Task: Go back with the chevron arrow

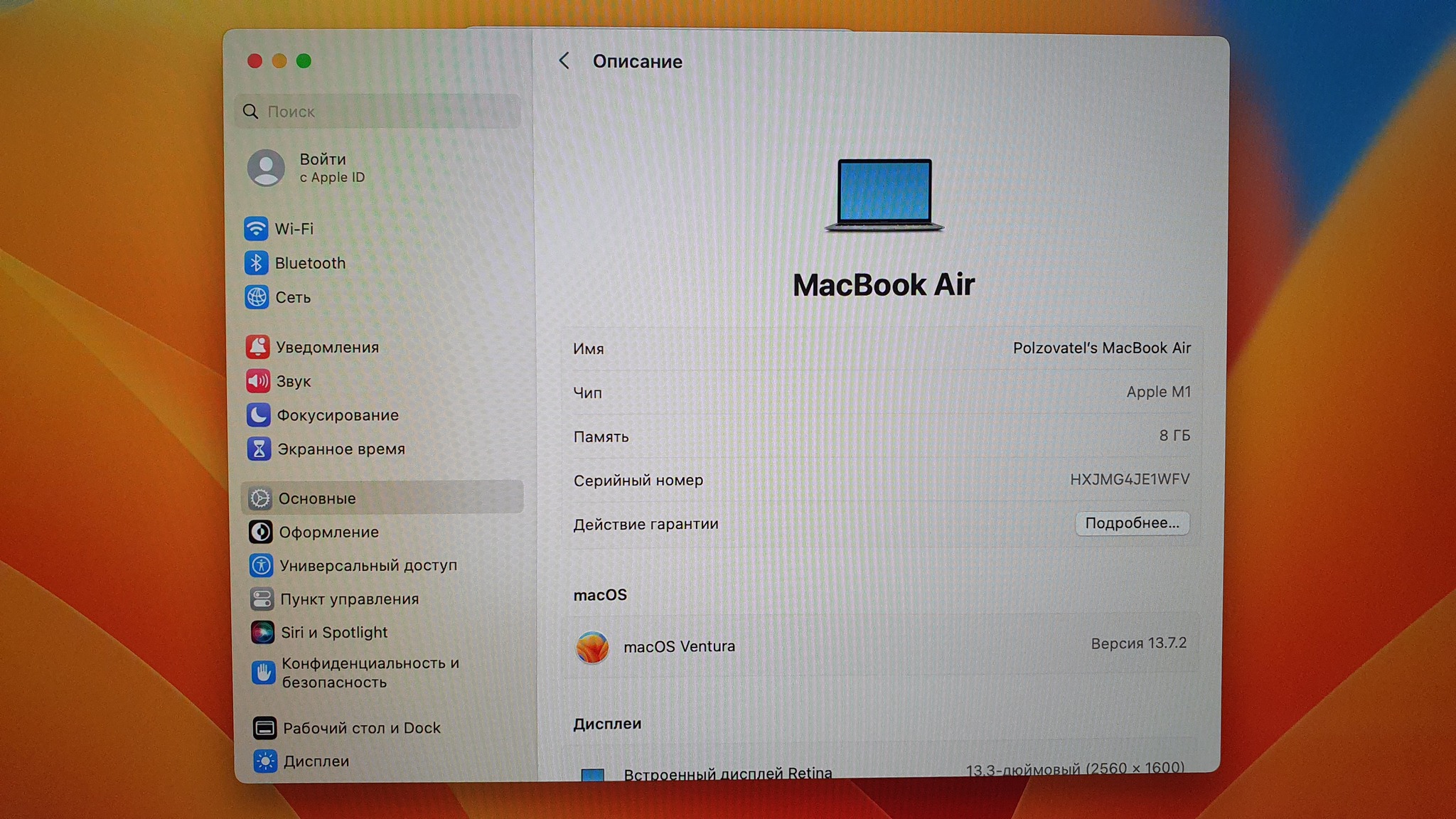Action: (x=564, y=61)
